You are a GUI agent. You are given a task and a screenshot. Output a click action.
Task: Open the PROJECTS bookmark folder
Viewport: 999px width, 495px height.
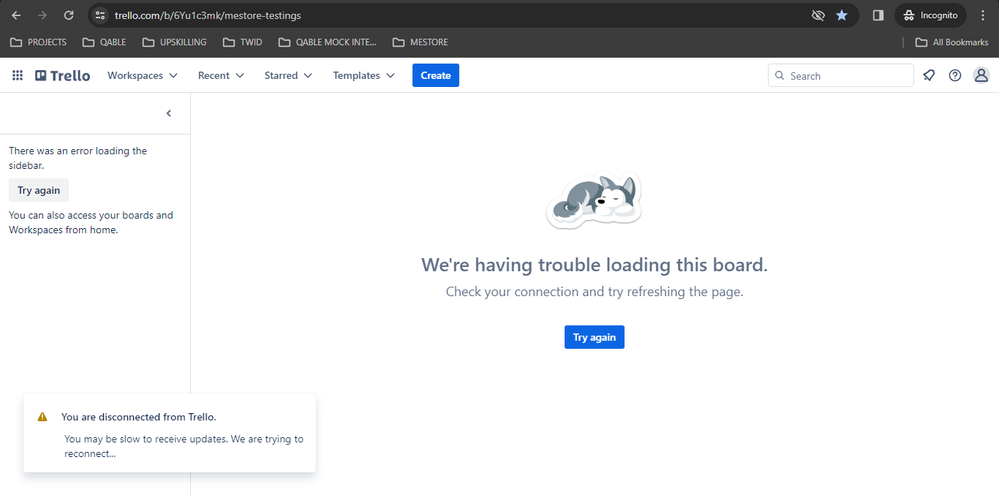[39, 42]
